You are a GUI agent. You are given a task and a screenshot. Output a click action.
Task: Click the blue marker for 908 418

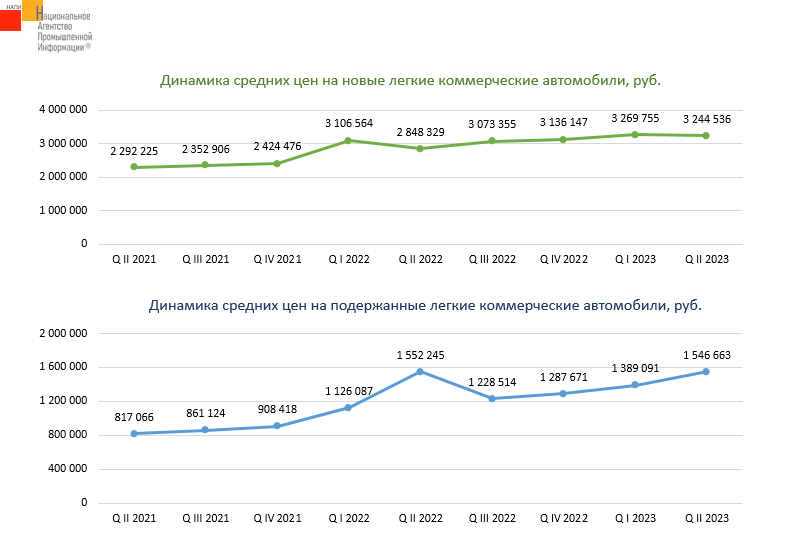click(x=277, y=426)
